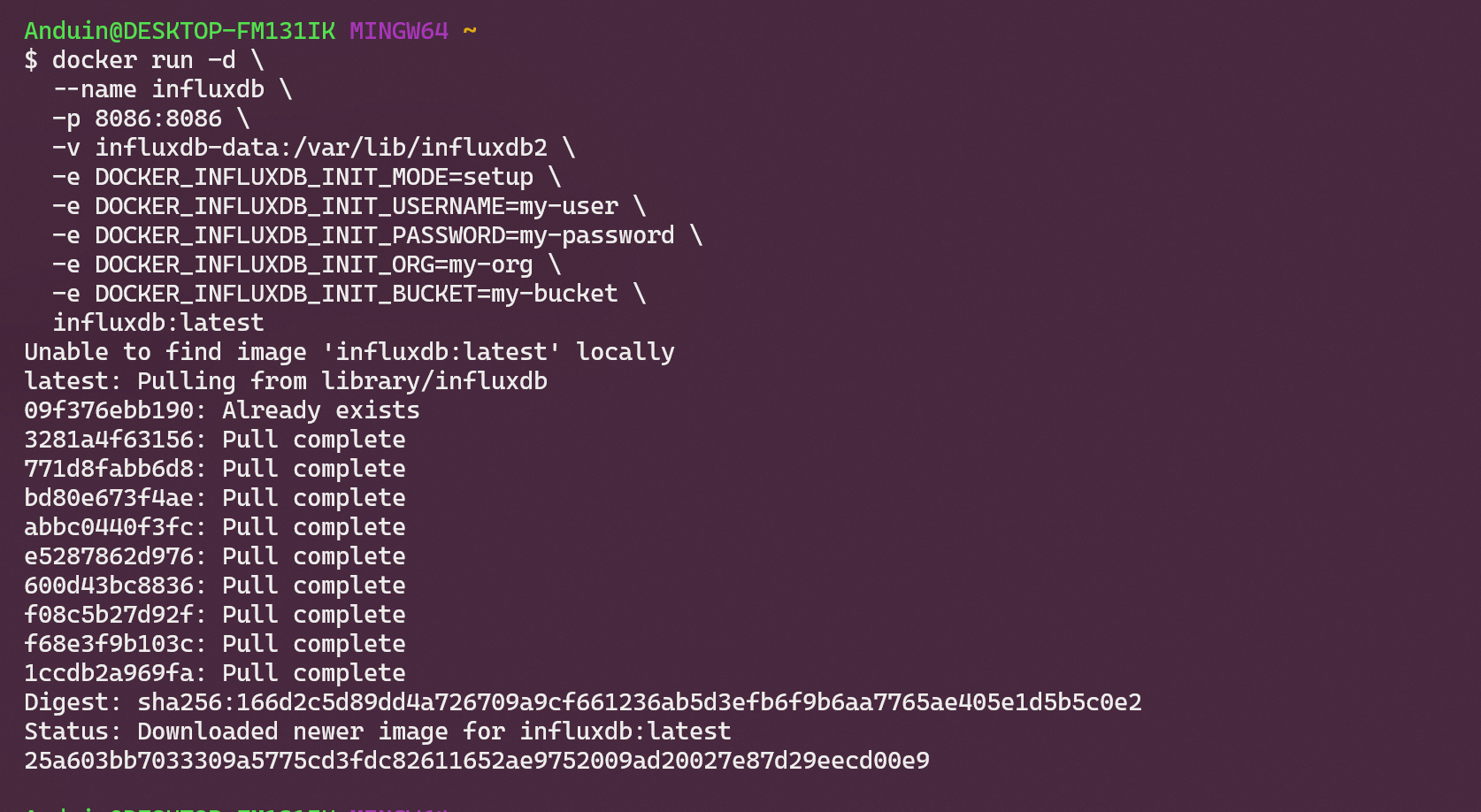
Task: Click the 'Already exists' layer status
Action: click(x=321, y=410)
